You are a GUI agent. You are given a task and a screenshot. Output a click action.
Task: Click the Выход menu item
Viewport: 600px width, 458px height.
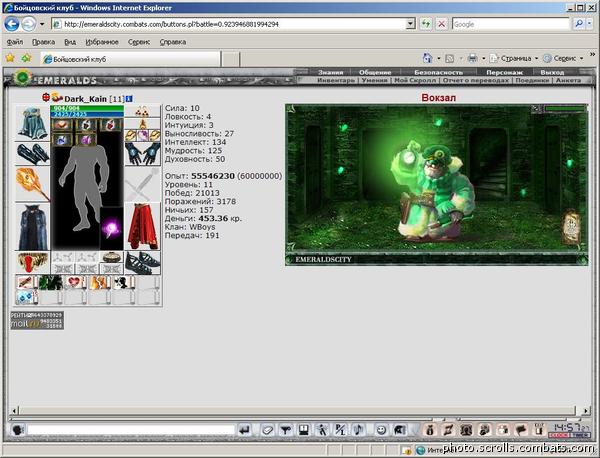552,72
